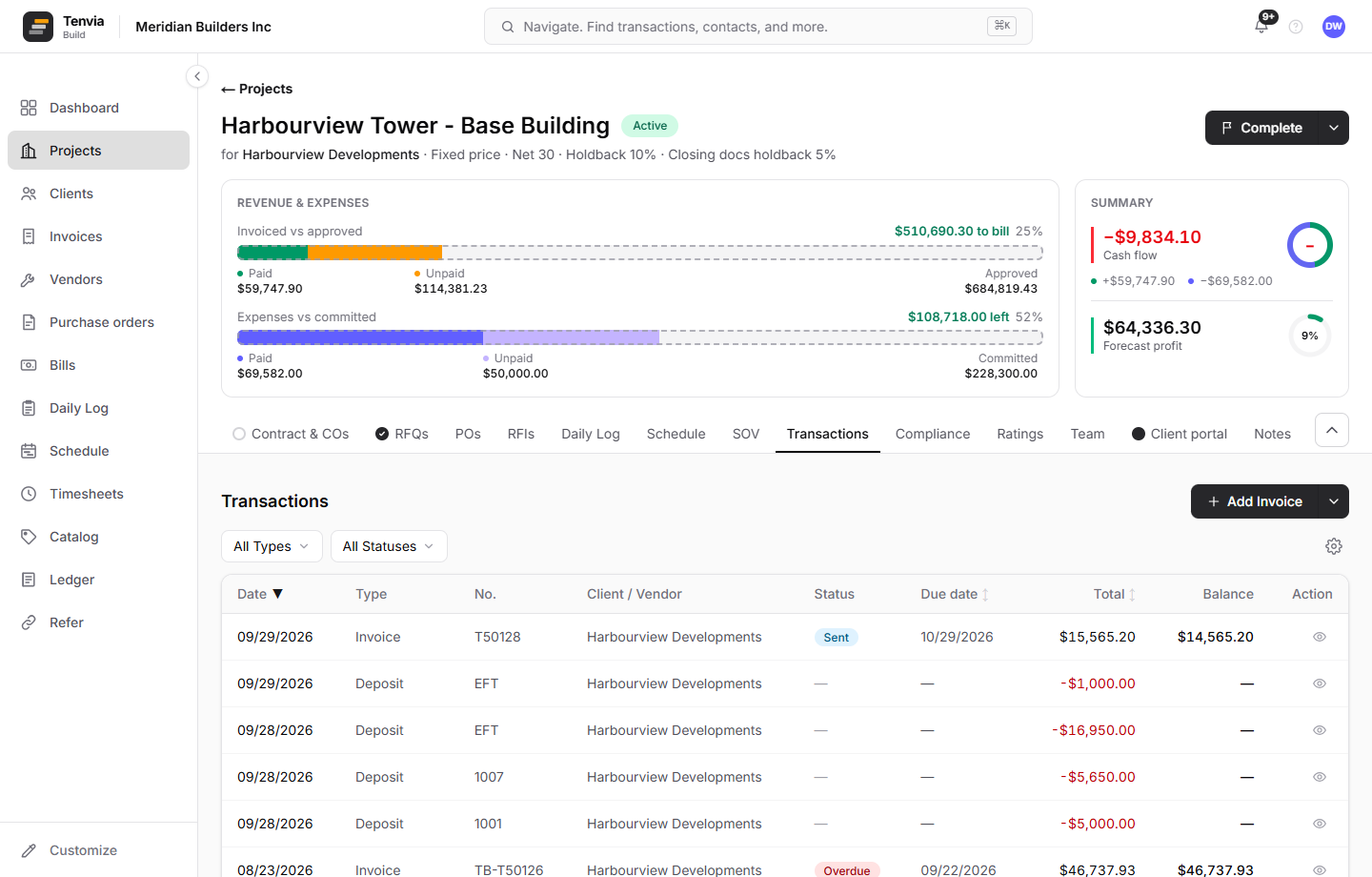Click the Projects building icon in sidebar
The height and width of the screenshot is (877, 1372).
pos(29,151)
